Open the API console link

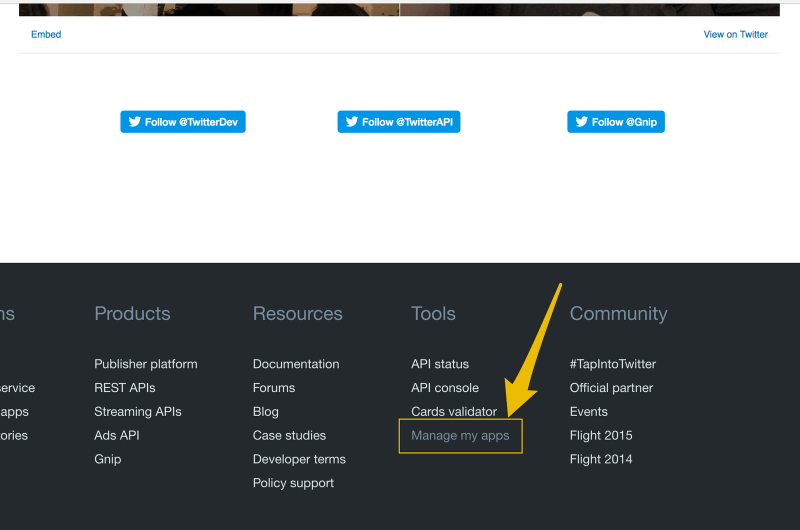click(445, 388)
